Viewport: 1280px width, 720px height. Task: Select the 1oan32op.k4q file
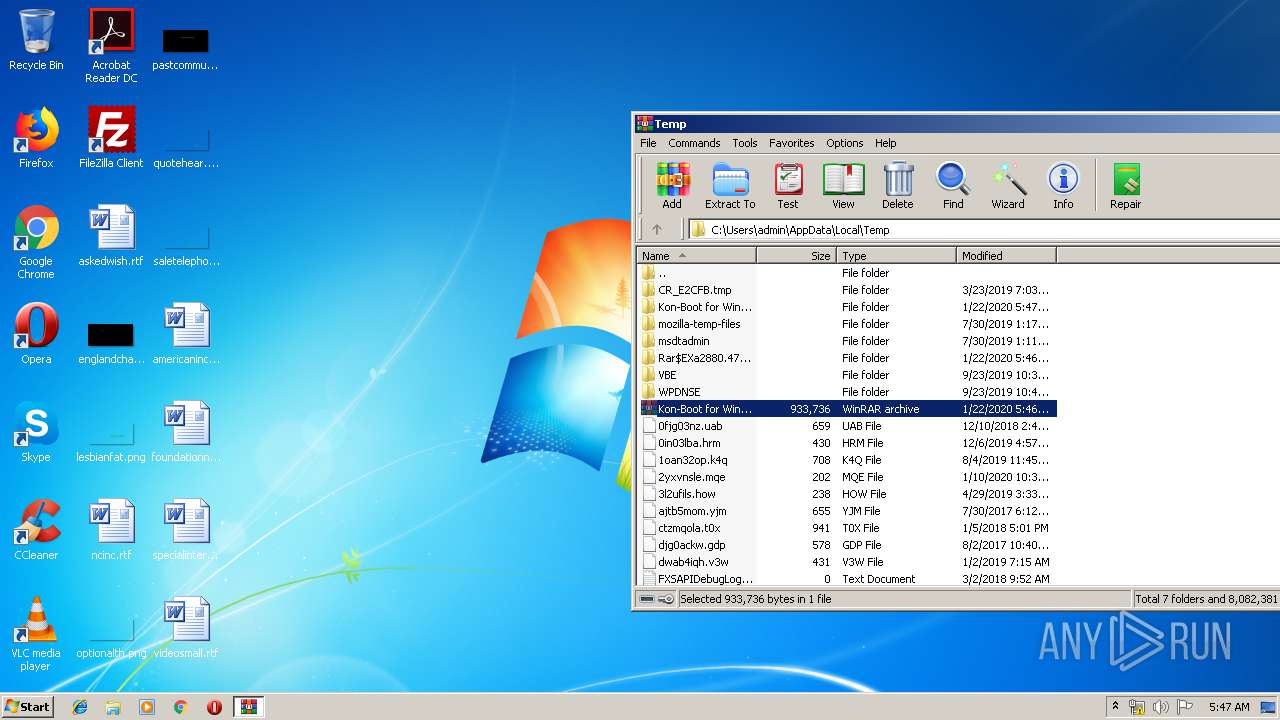(x=847, y=460)
